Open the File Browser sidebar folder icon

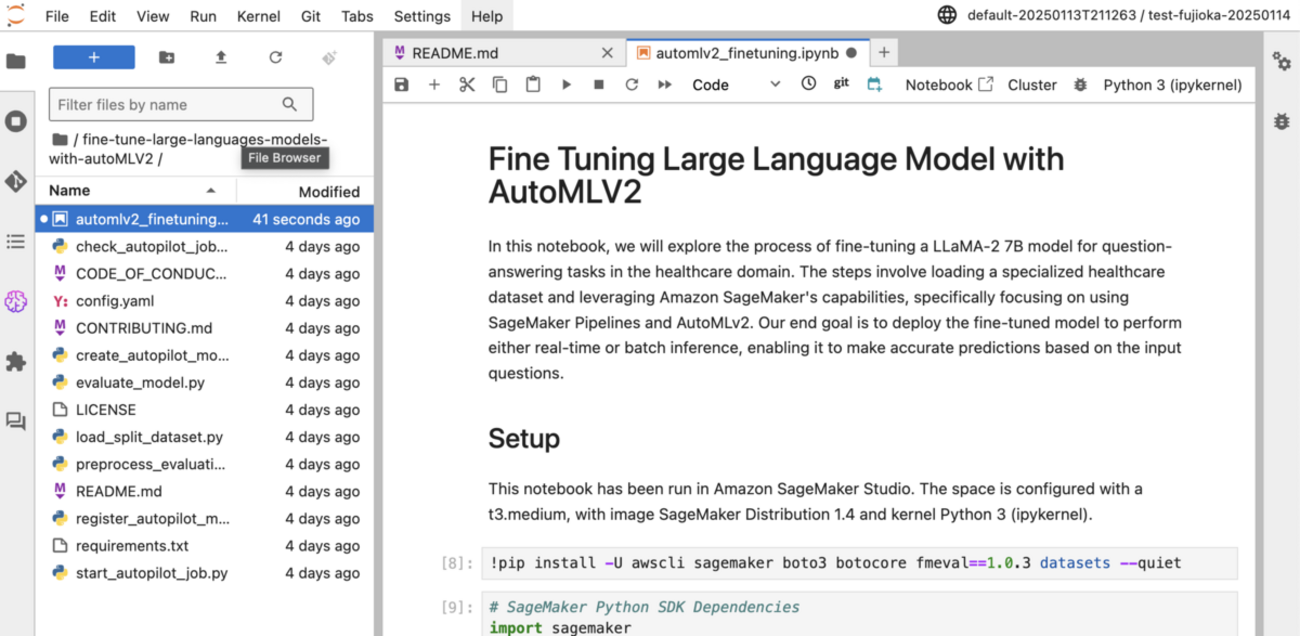[16, 61]
